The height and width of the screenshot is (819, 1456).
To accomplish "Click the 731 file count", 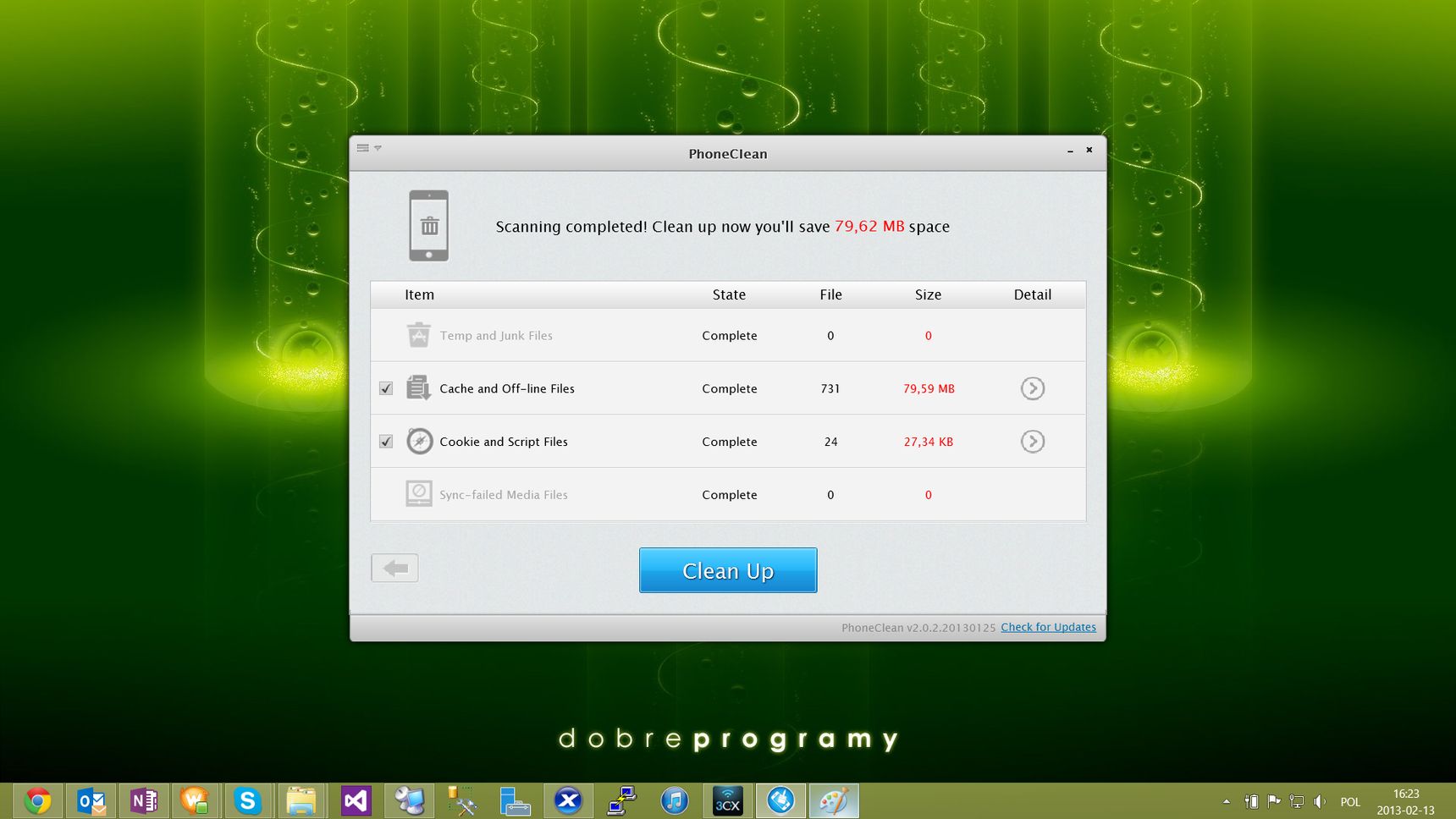I will pos(830,388).
